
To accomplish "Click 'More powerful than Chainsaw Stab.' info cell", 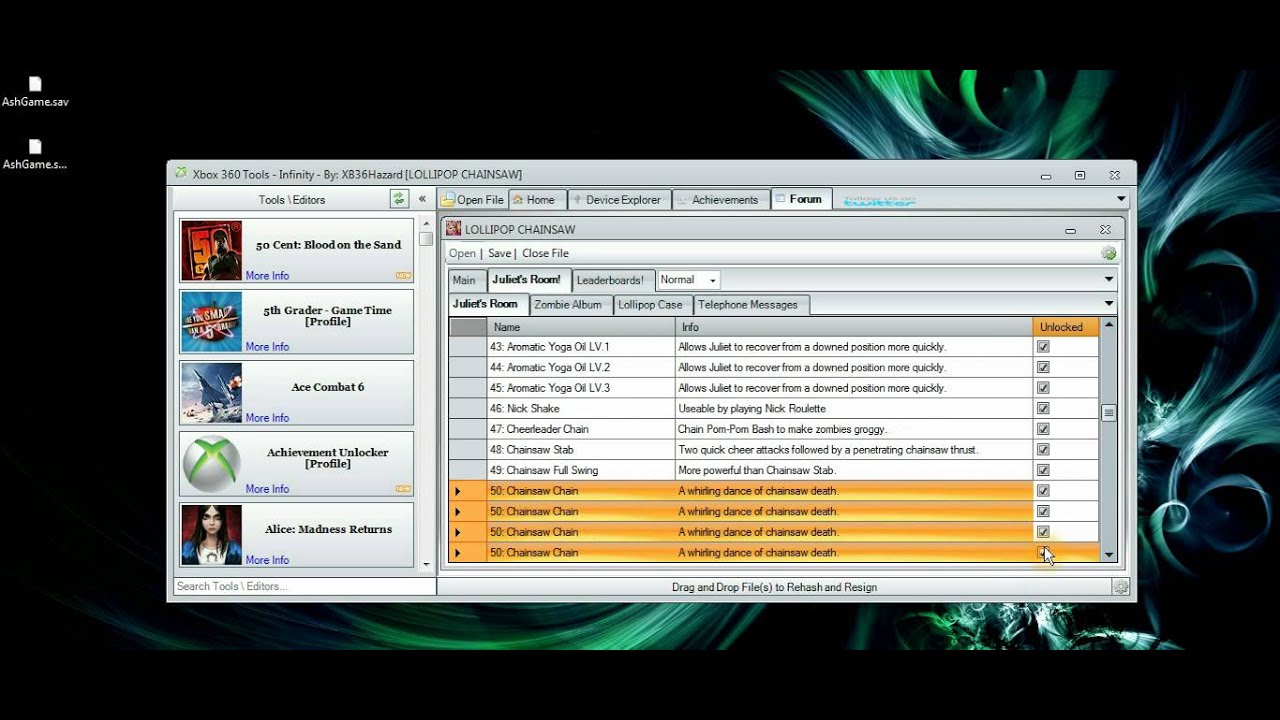I will [x=854, y=470].
